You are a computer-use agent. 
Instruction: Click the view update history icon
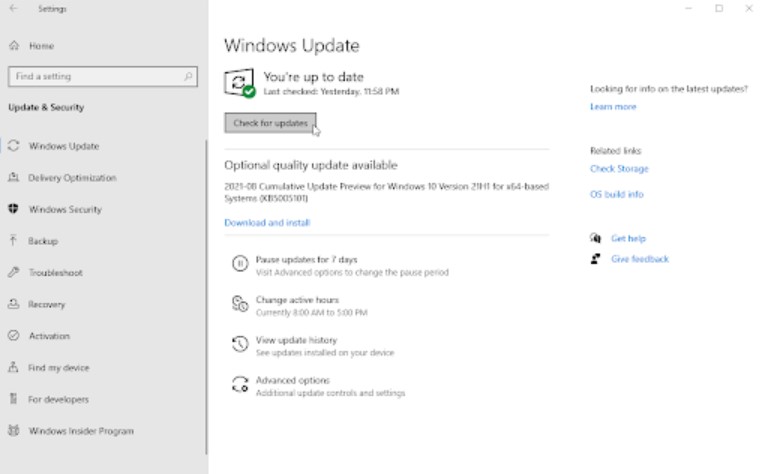tap(240, 344)
